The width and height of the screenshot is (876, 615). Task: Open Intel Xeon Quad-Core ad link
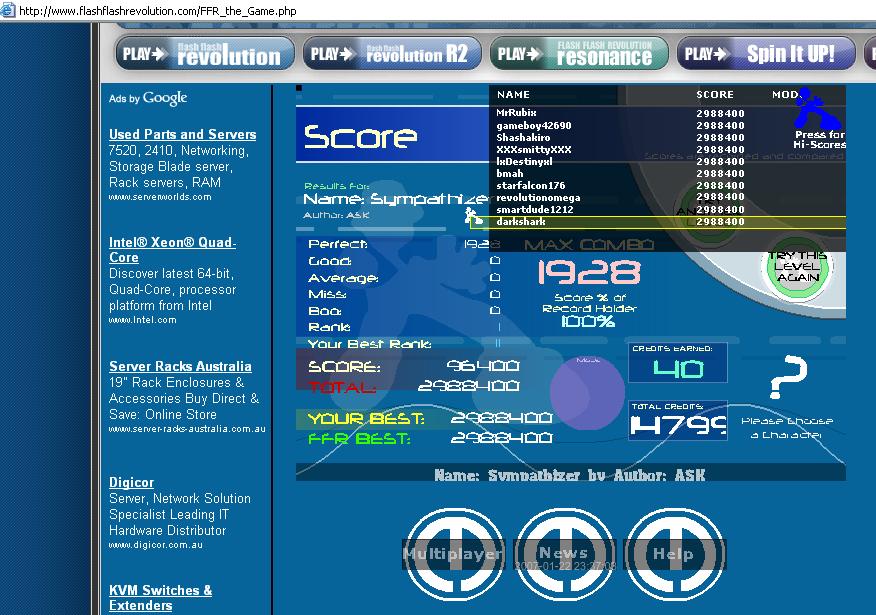(x=172, y=250)
